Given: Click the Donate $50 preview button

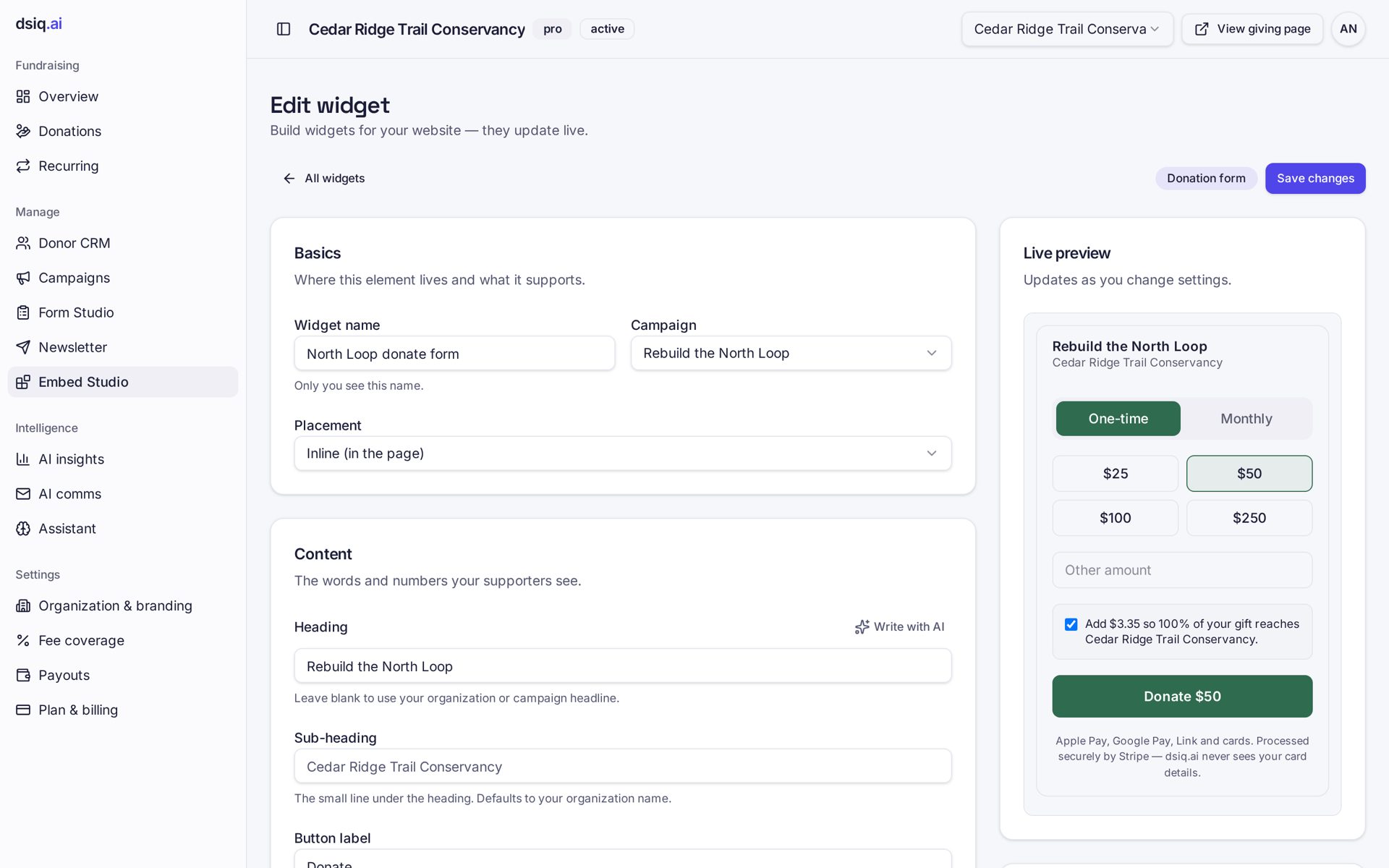Looking at the screenshot, I should tap(1182, 697).
